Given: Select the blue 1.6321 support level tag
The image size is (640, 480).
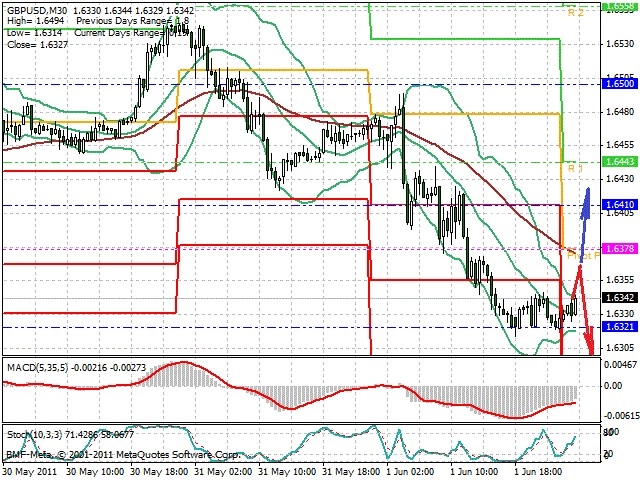Looking at the screenshot, I should click(620, 327).
